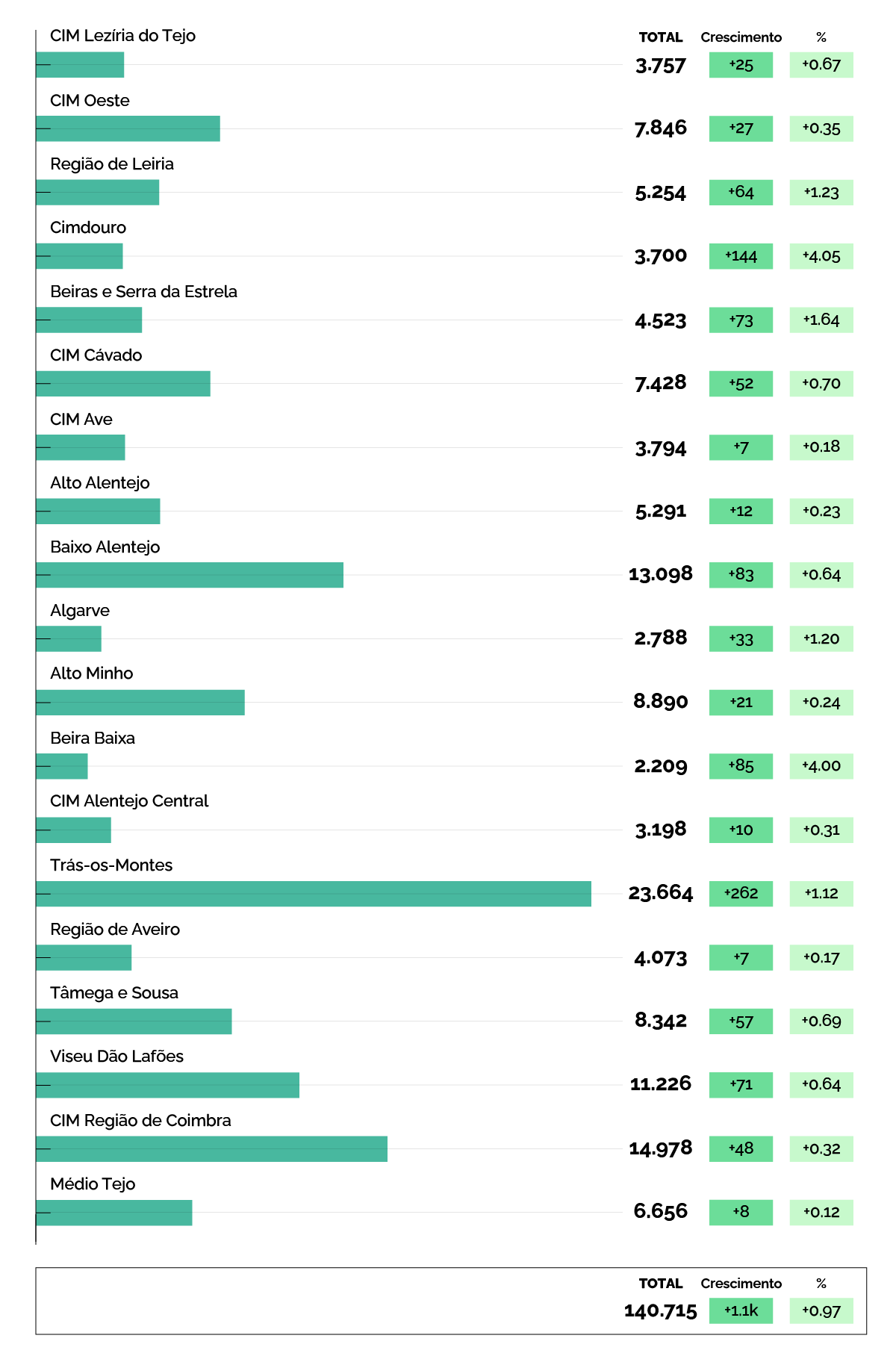Click the 140.715 grand total value
The image size is (896, 1359).
pyautogui.click(x=661, y=1311)
